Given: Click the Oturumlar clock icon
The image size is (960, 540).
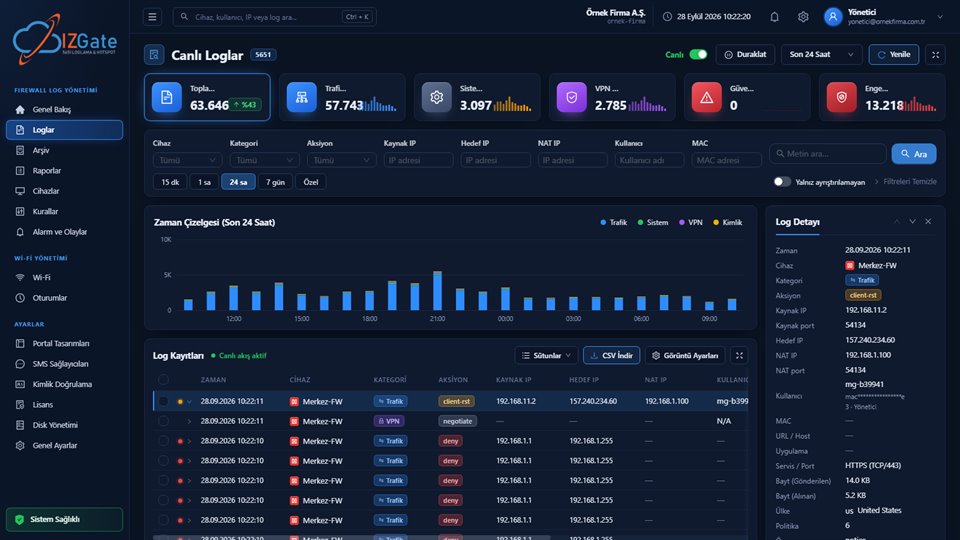Looking at the screenshot, I should (20, 298).
